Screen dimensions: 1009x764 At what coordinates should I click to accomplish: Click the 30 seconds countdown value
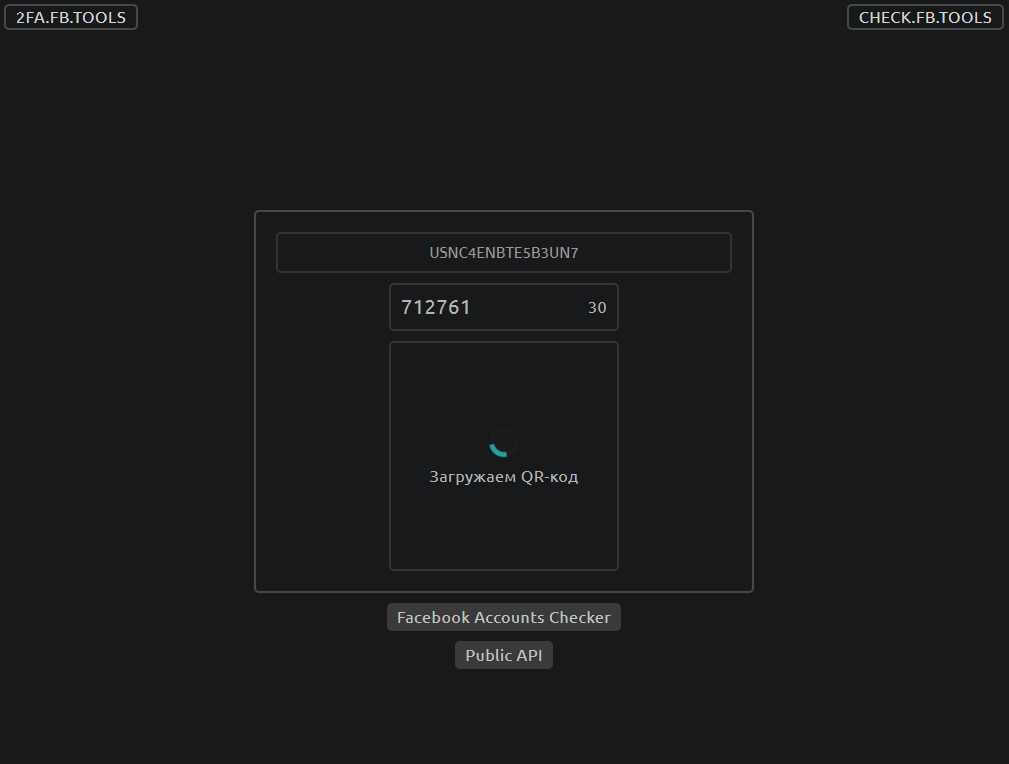click(x=597, y=308)
